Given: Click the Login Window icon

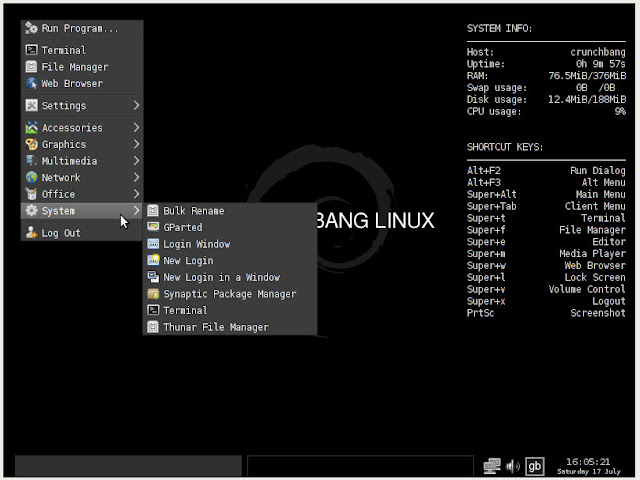Looking at the screenshot, I should point(153,244).
